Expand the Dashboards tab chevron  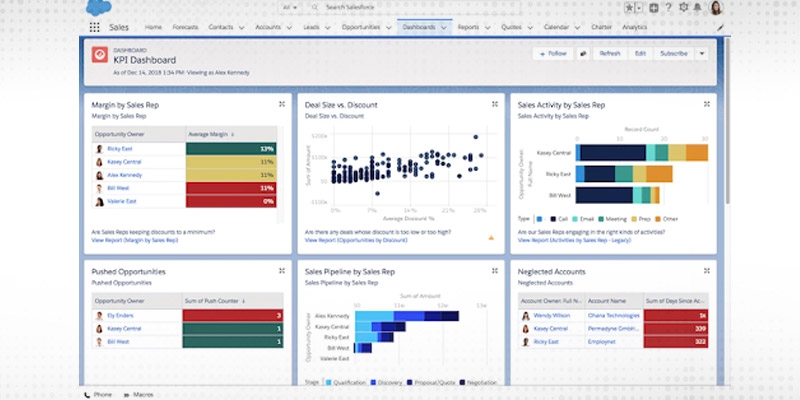(443, 28)
